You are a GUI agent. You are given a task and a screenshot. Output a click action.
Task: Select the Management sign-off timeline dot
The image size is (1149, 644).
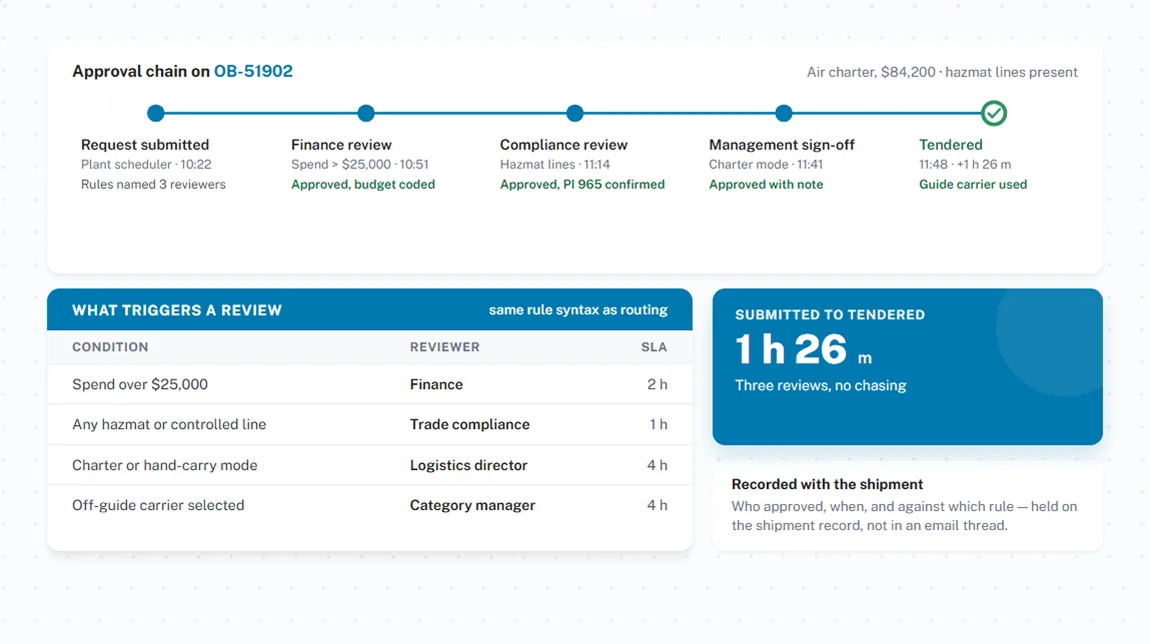(783, 113)
